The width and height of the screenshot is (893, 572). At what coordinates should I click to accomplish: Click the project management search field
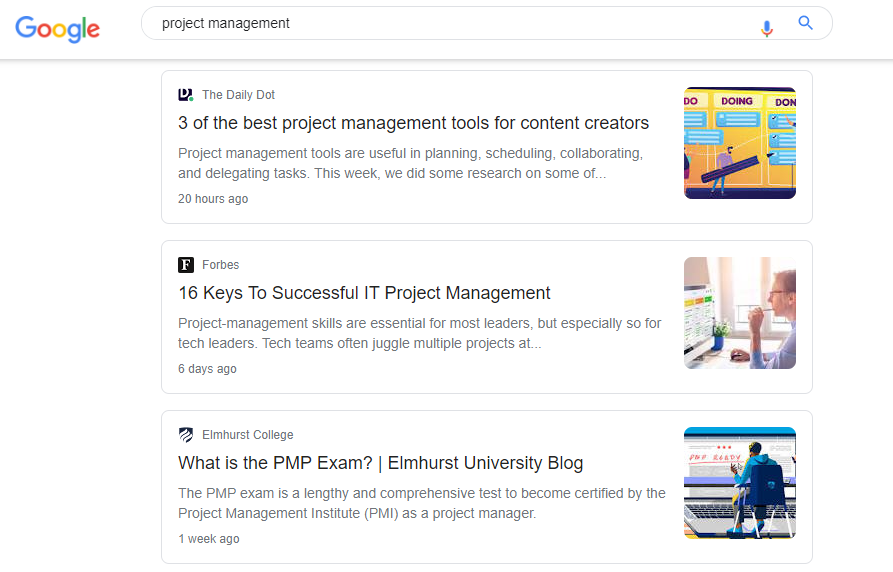(x=450, y=23)
